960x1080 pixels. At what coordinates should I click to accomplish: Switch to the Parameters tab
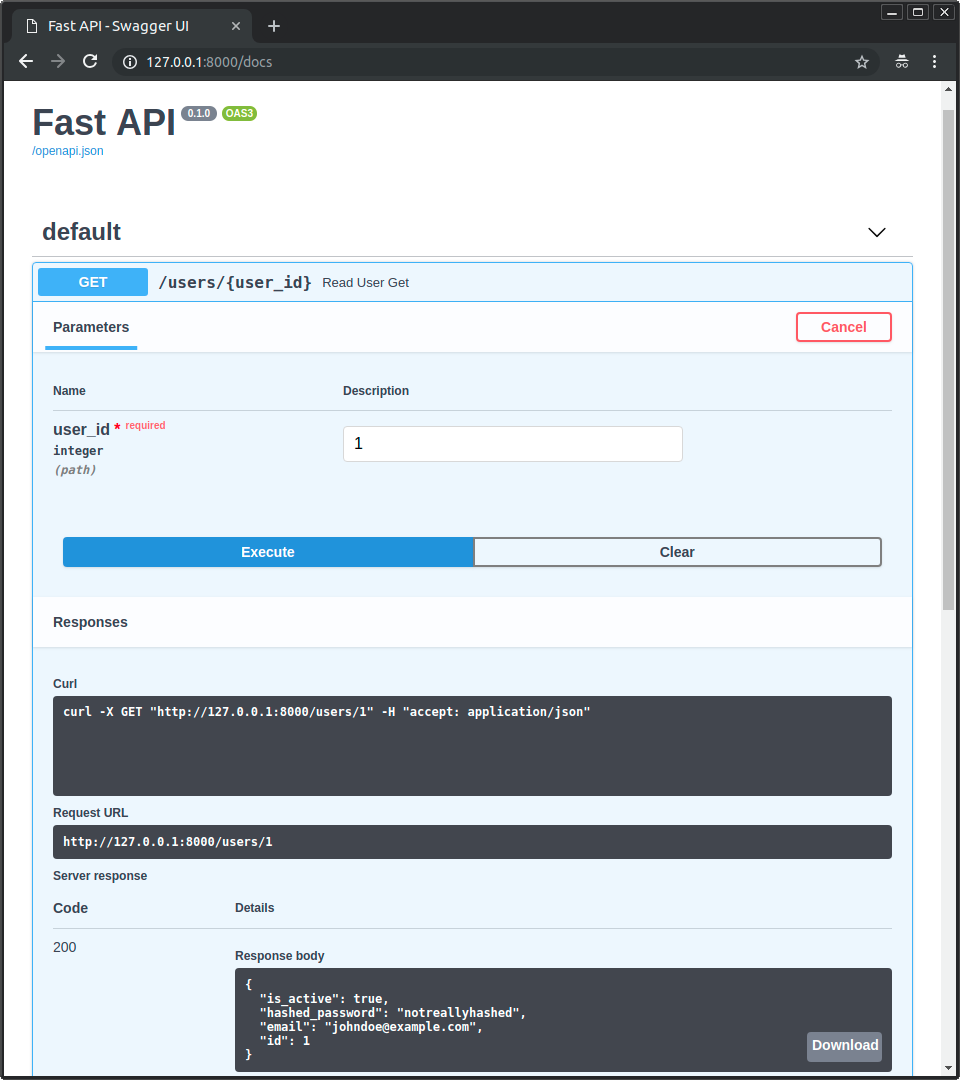point(91,327)
